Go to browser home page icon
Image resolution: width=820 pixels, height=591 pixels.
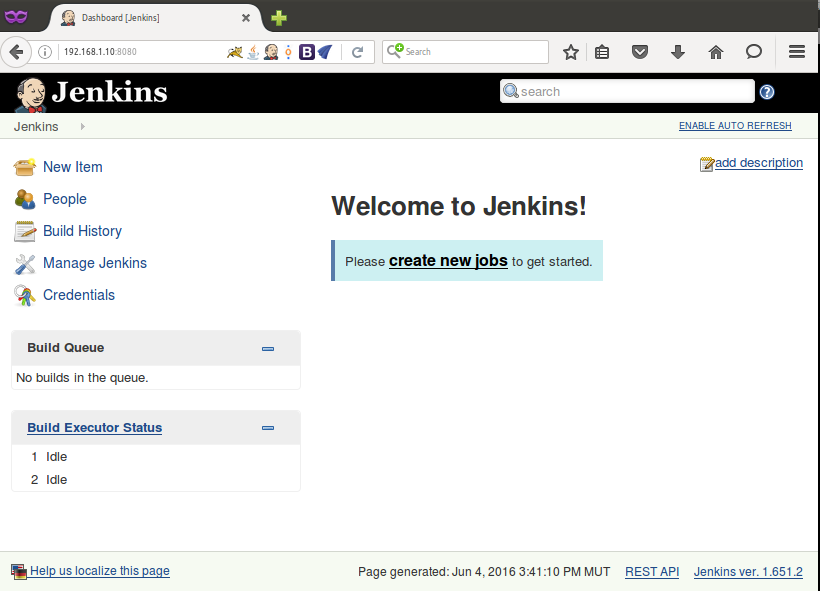pyautogui.click(x=716, y=52)
